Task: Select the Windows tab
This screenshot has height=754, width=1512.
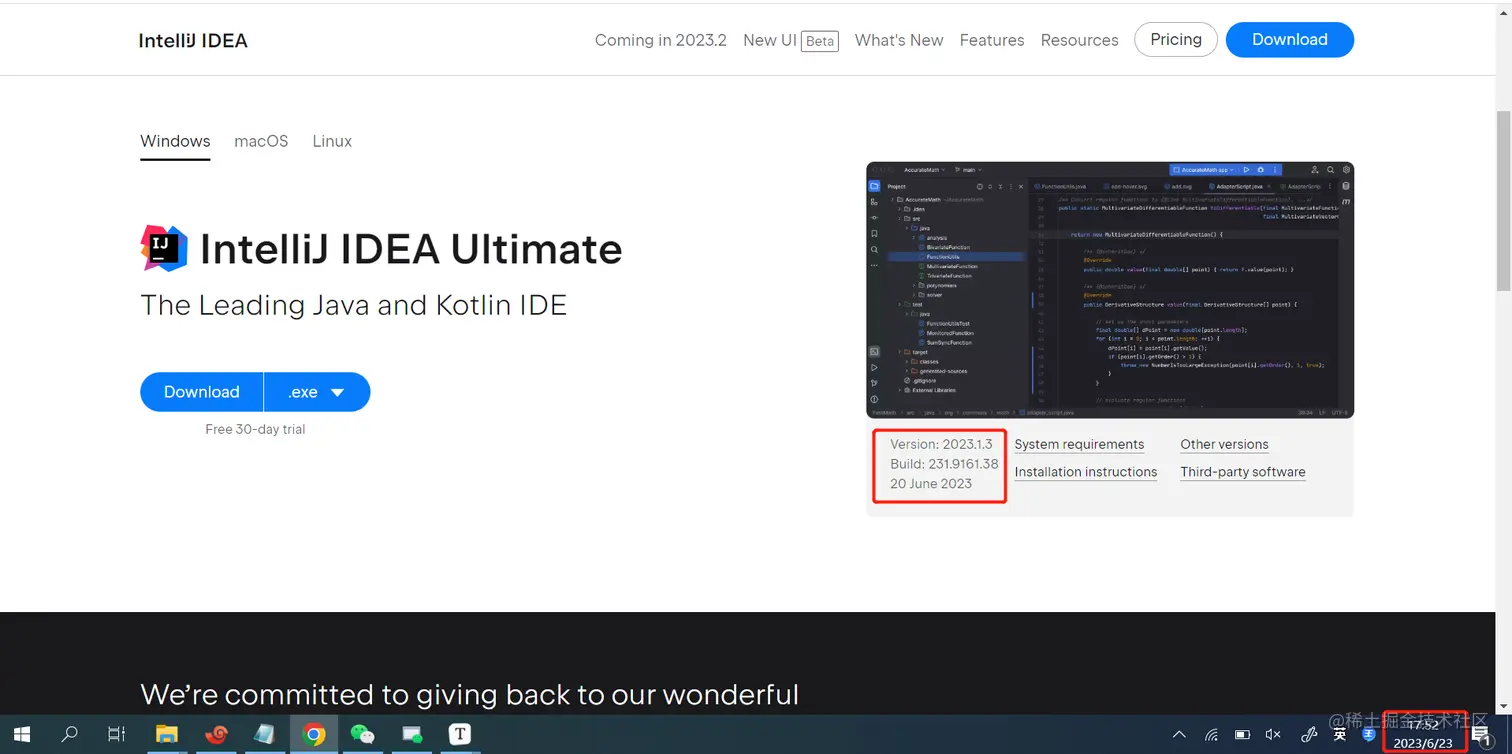Action: point(175,141)
